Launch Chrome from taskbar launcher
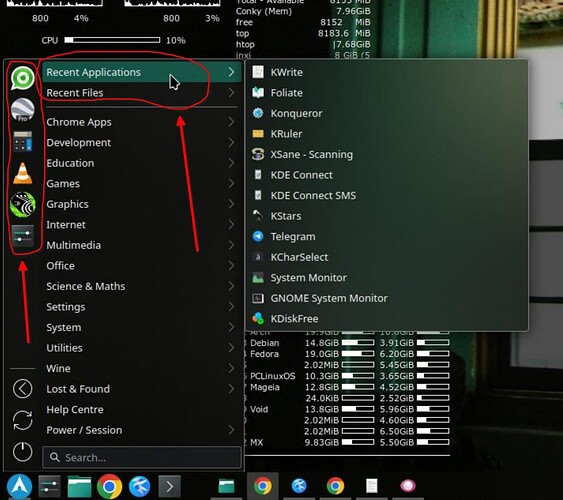The width and height of the screenshot is (563, 500). pyautogui.click(x=110, y=487)
